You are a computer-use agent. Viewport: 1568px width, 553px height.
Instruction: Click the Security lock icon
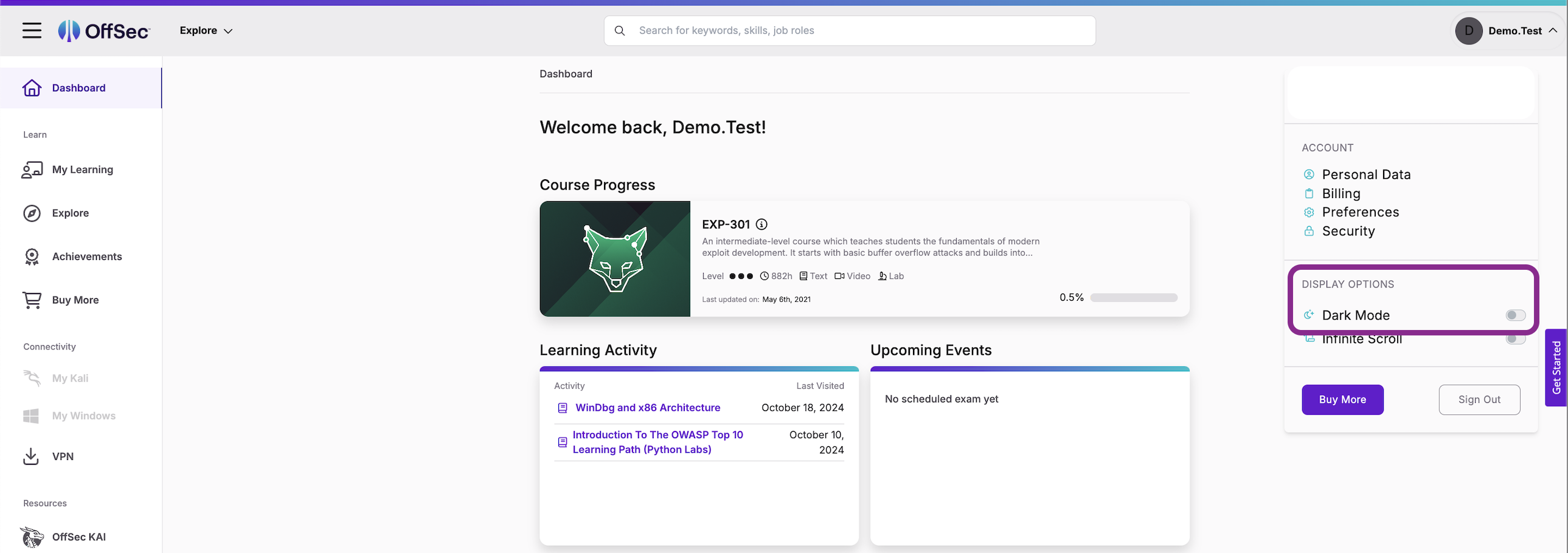(x=1309, y=231)
